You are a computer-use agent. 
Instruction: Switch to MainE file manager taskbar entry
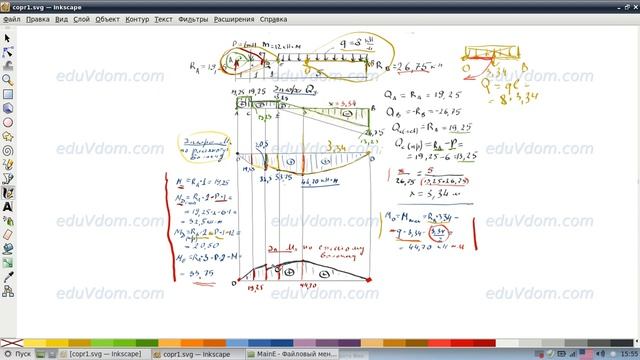click(x=292, y=354)
